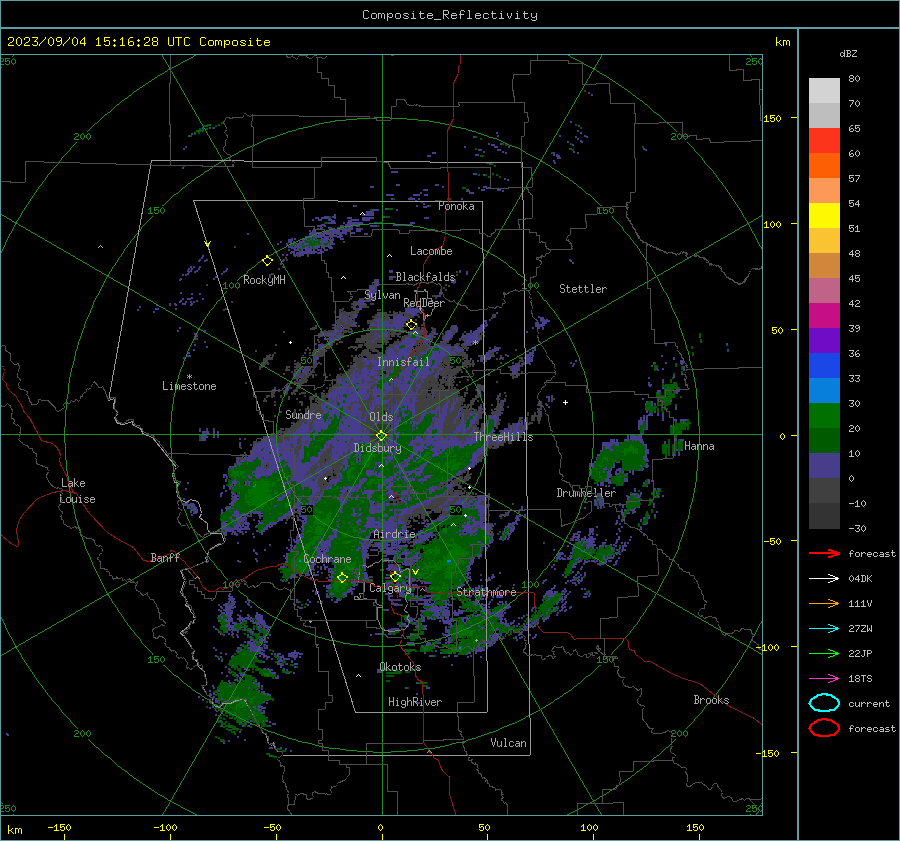Click the Banff town label
Image resolution: width=900 pixels, height=841 pixels.
coord(165,557)
